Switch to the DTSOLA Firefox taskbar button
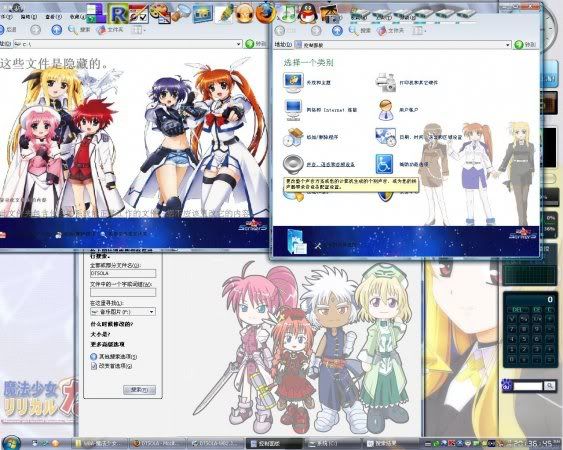The height and width of the screenshot is (450, 563). pyautogui.click(x=157, y=444)
